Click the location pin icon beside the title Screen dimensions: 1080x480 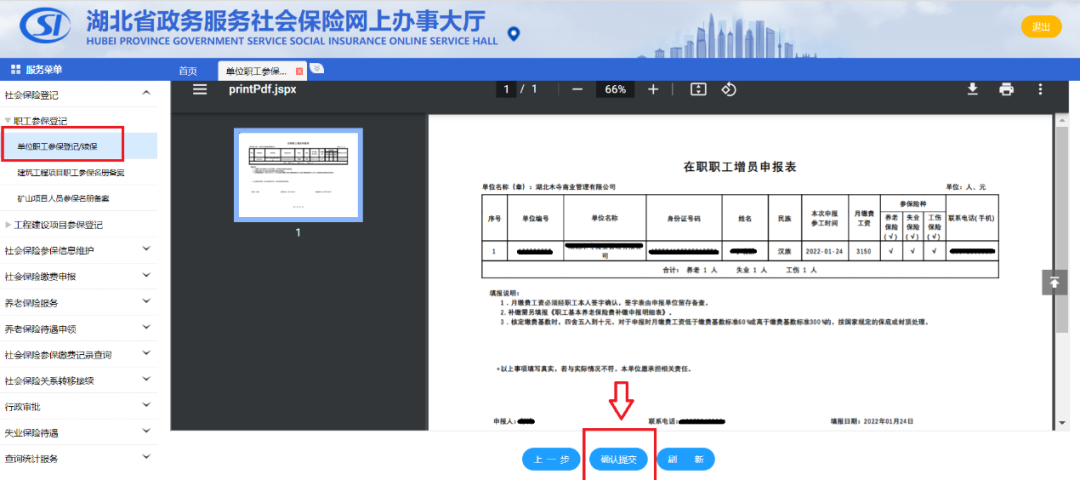pyautogui.click(x=513, y=34)
